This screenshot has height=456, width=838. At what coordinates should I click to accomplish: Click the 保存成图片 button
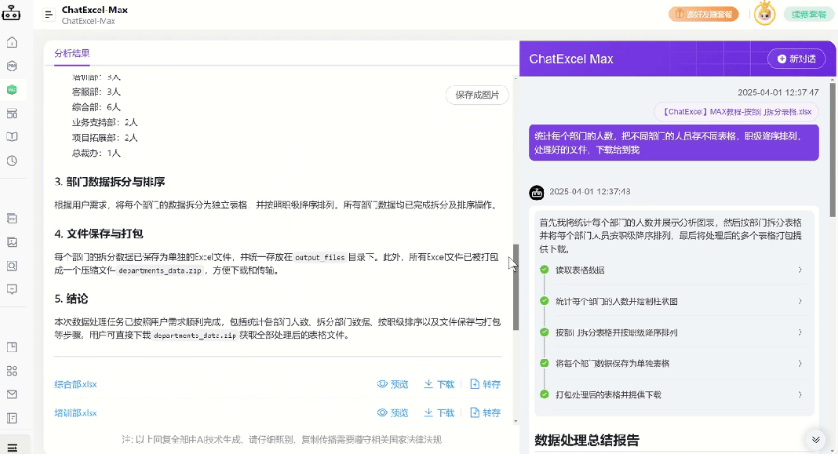(477, 95)
